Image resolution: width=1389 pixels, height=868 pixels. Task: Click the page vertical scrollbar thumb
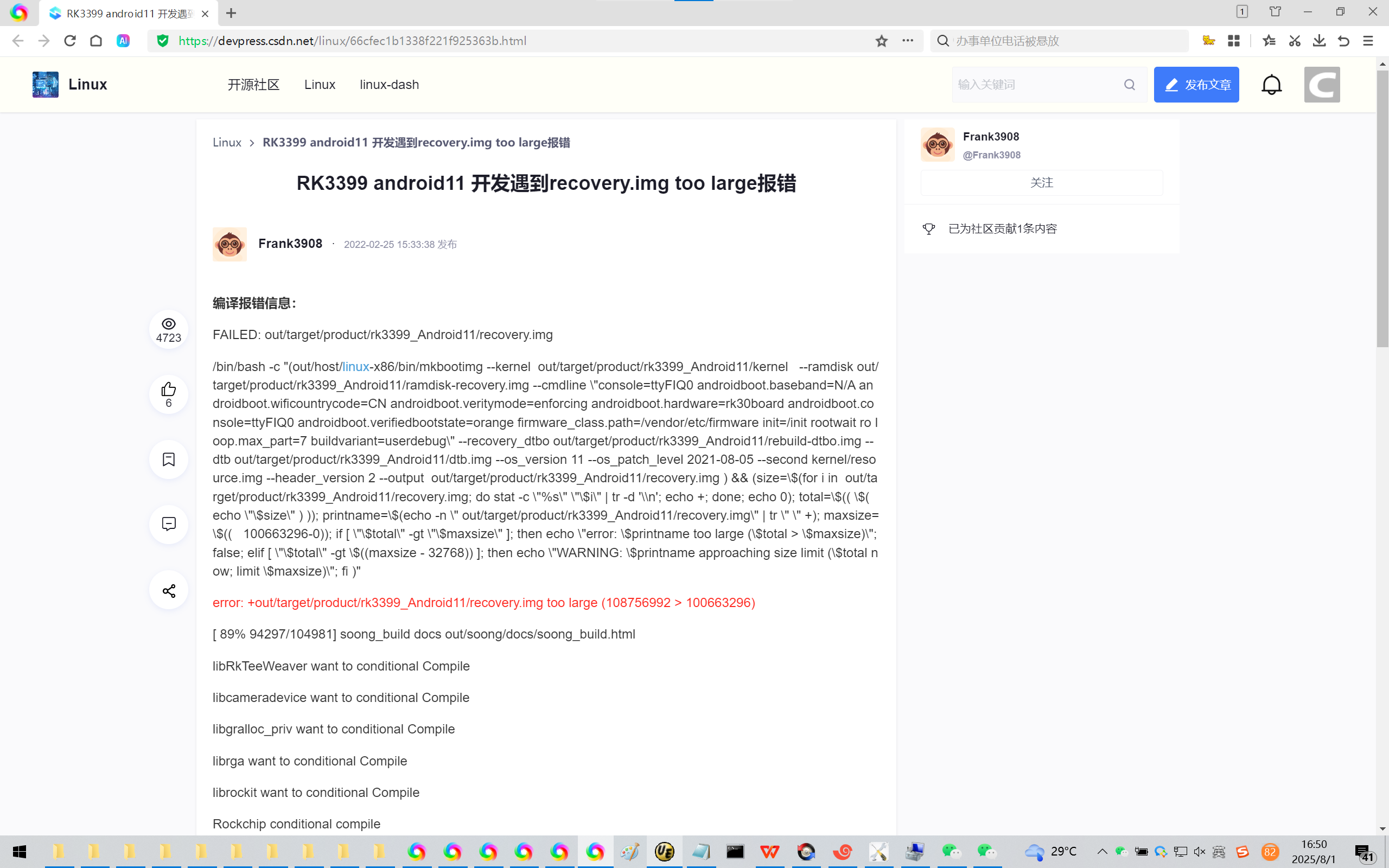(x=1382, y=209)
